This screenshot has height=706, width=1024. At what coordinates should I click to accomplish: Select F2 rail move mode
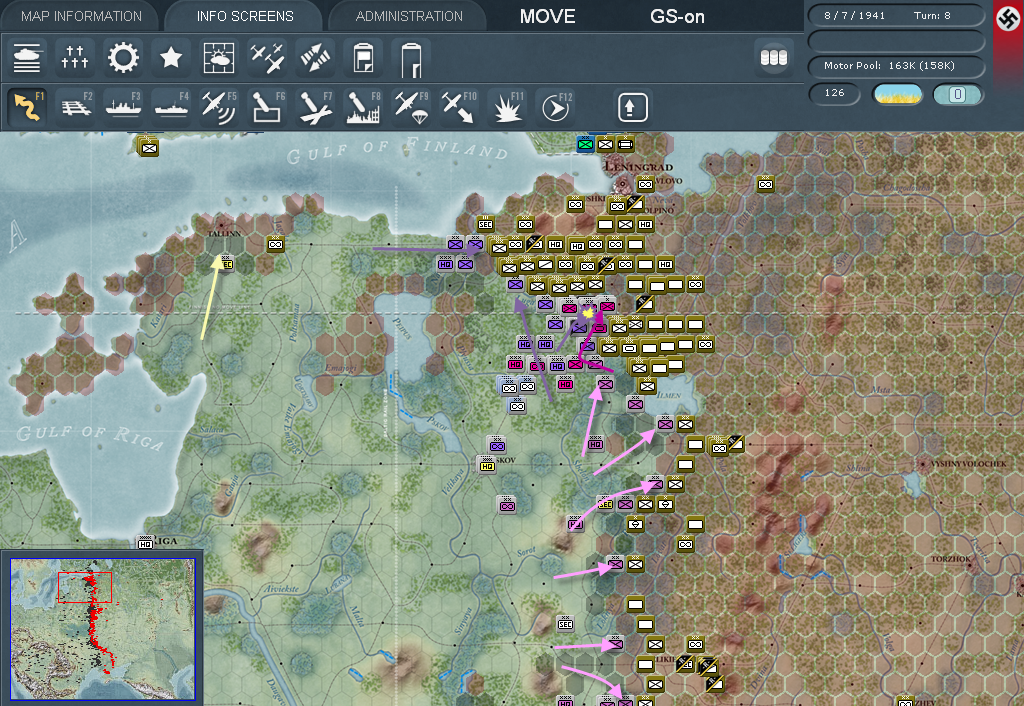[75, 106]
